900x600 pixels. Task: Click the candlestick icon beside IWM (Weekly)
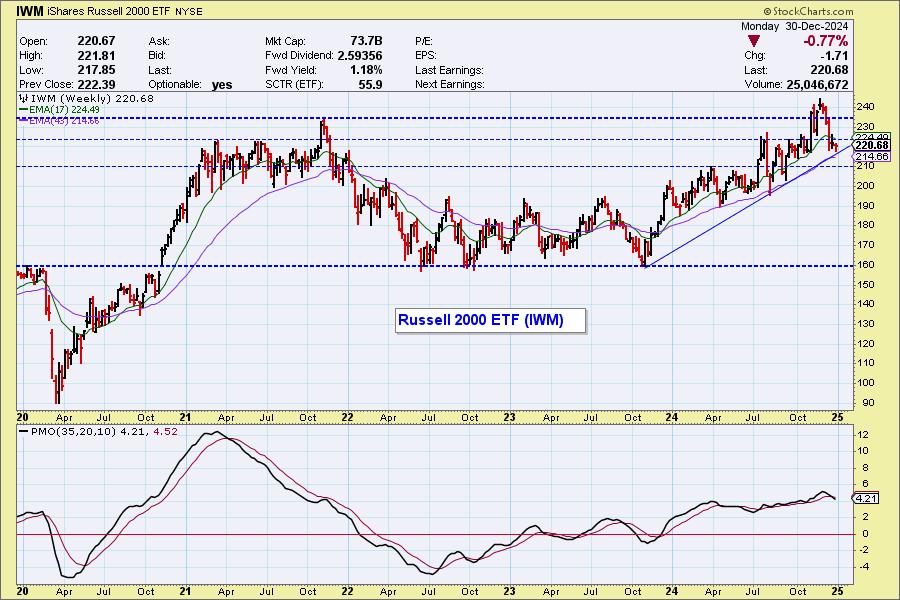[24, 98]
